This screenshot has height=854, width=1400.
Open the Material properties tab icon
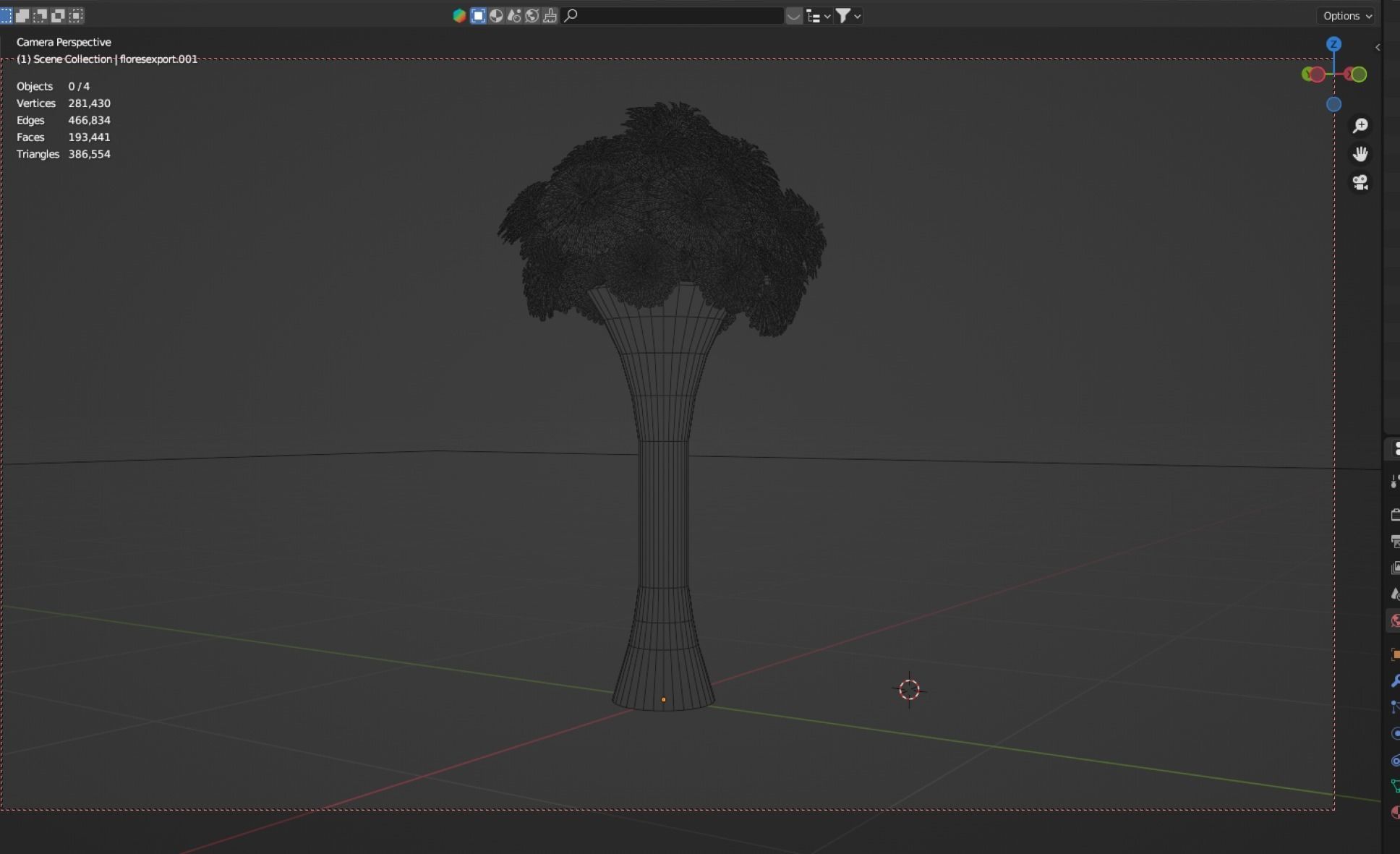pos(1395,813)
